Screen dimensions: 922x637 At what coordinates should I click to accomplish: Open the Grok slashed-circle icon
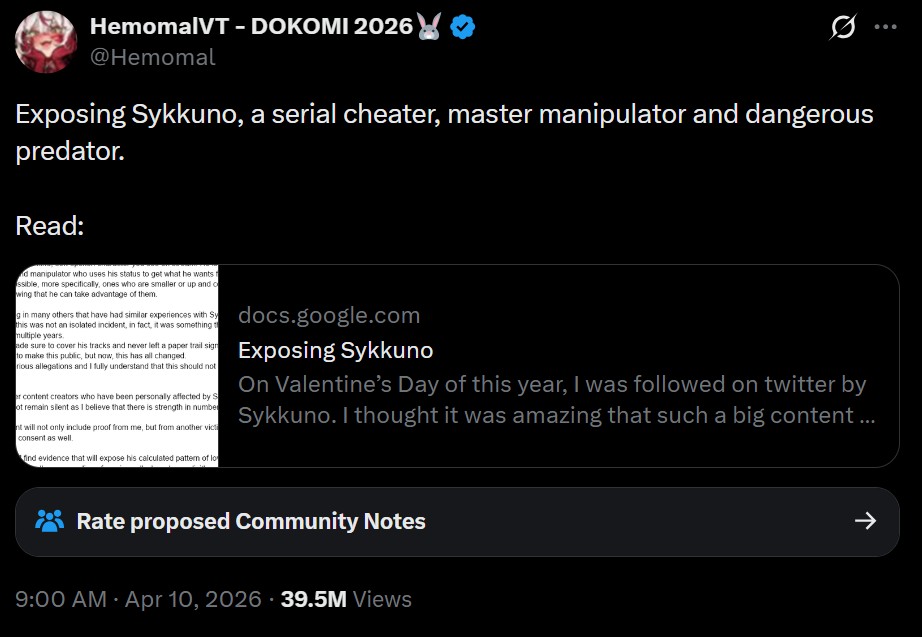[x=843, y=28]
